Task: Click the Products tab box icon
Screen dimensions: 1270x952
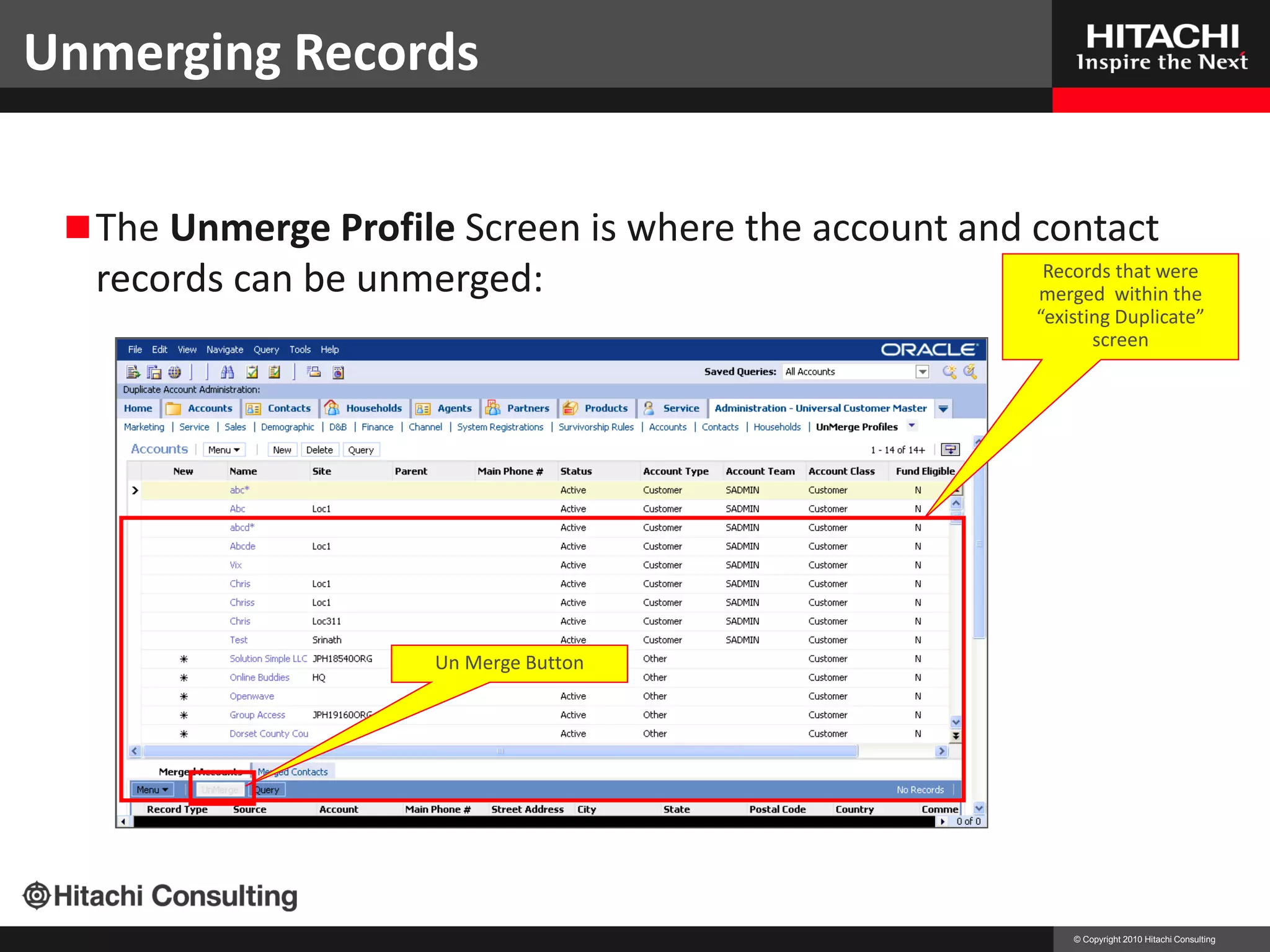Action: (x=571, y=408)
